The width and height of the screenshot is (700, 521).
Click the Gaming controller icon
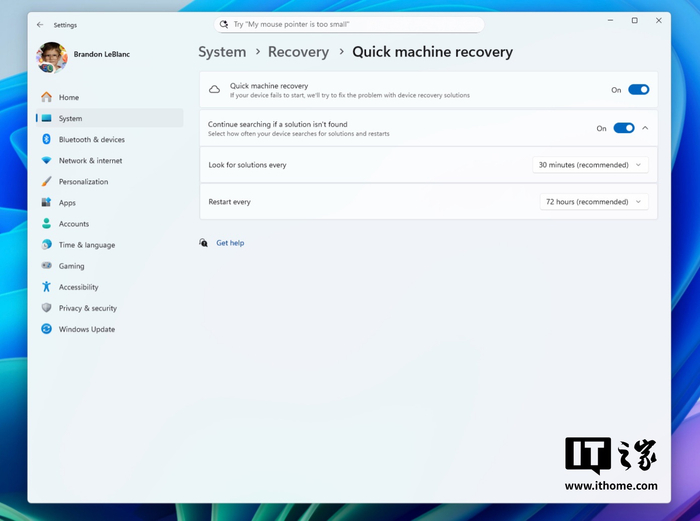coord(46,266)
